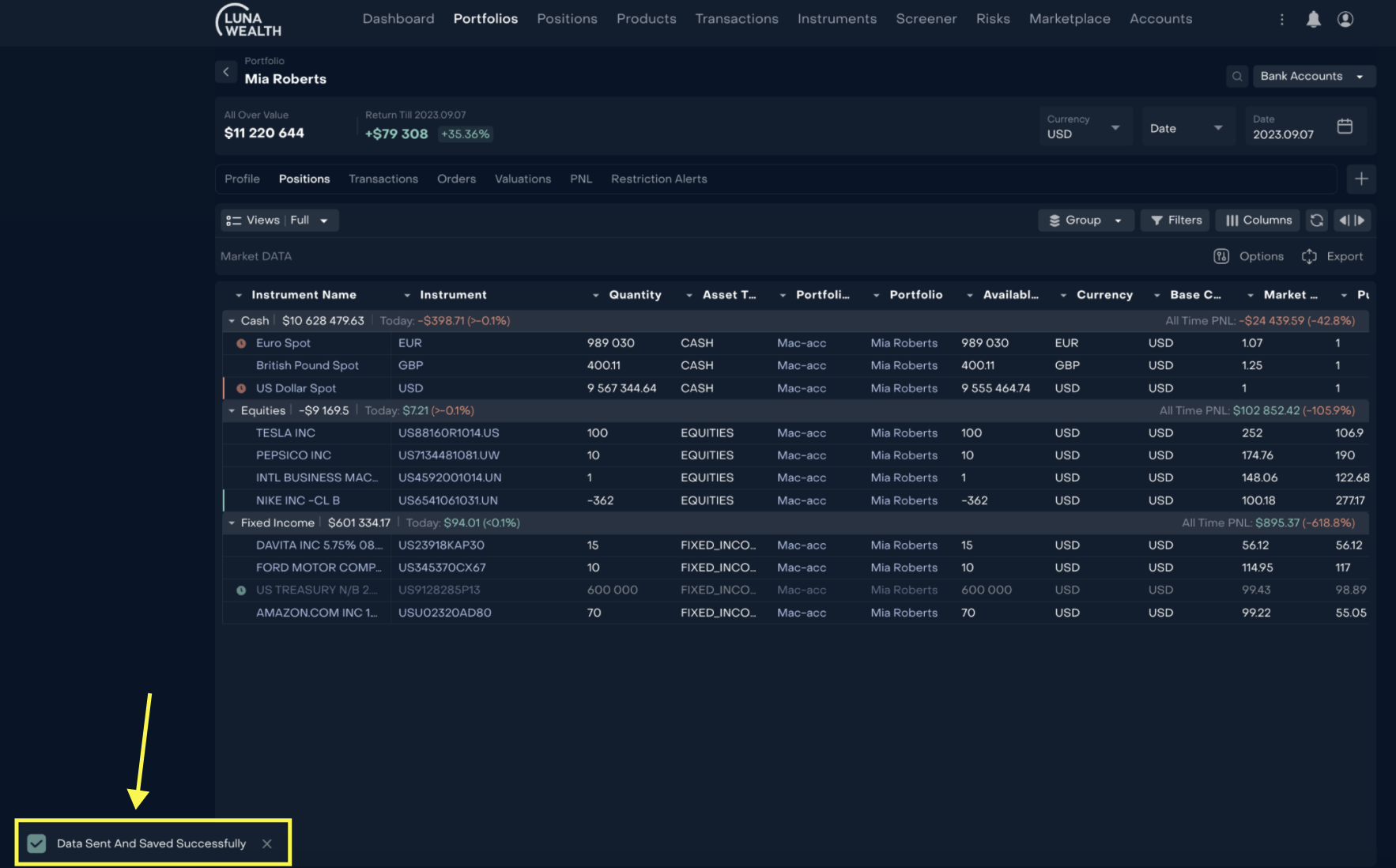Open Instrument Name column menu arrow
The image size is (1396, 868).
(239, 296)
